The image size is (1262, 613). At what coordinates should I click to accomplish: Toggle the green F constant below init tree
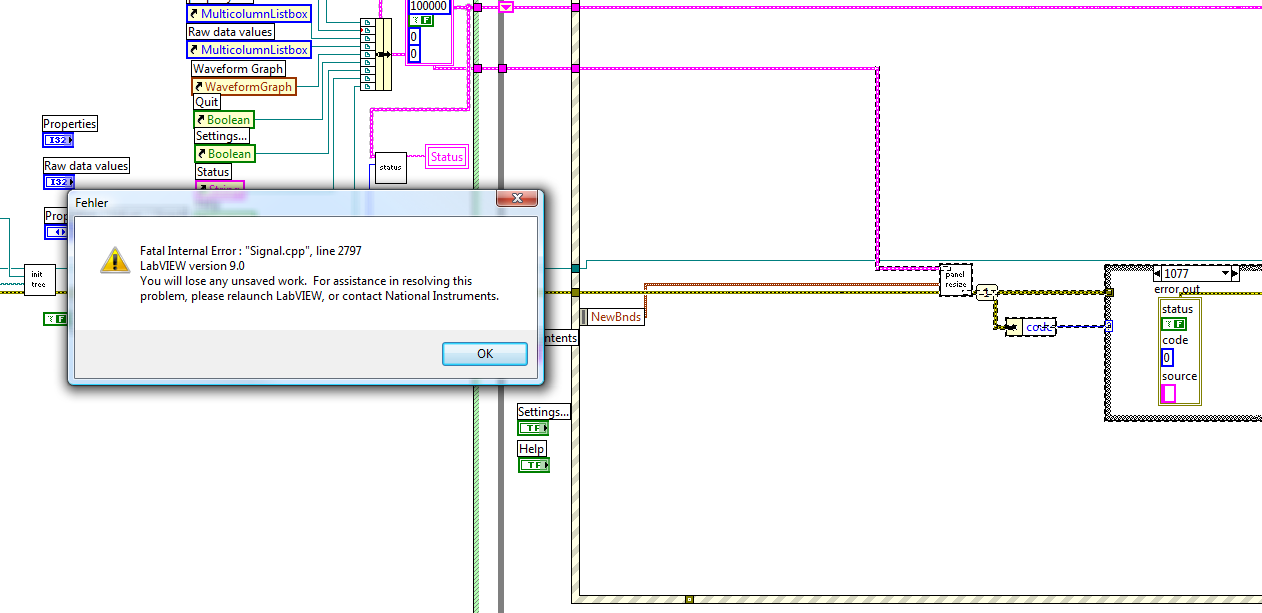pyautogui.click(x=55, y=319)
